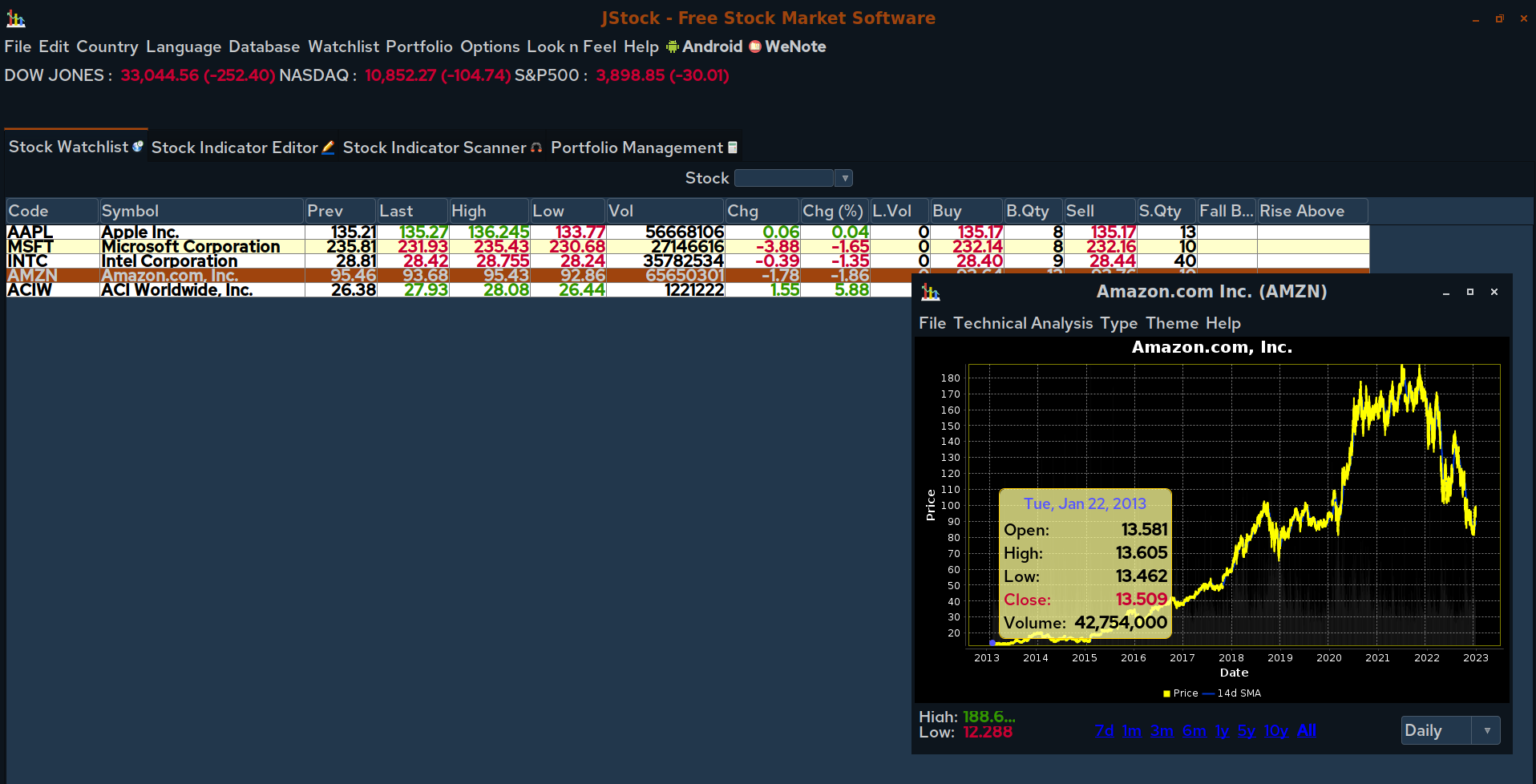The width and height of the screenshot is (1536, 784).
Task: Open the File menu in main window
Action: coord(18,46)
